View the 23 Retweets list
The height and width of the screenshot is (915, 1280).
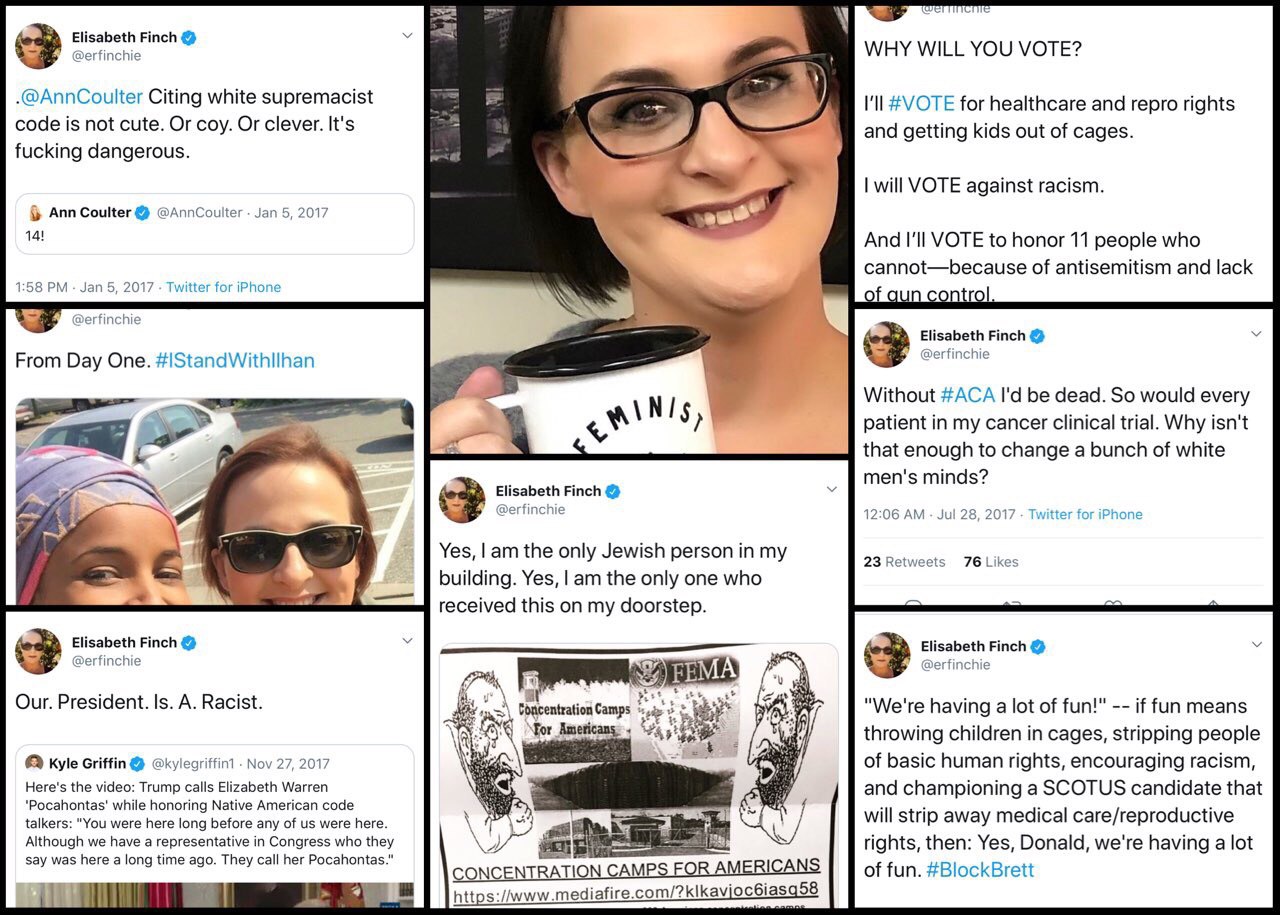pos(904,562)
